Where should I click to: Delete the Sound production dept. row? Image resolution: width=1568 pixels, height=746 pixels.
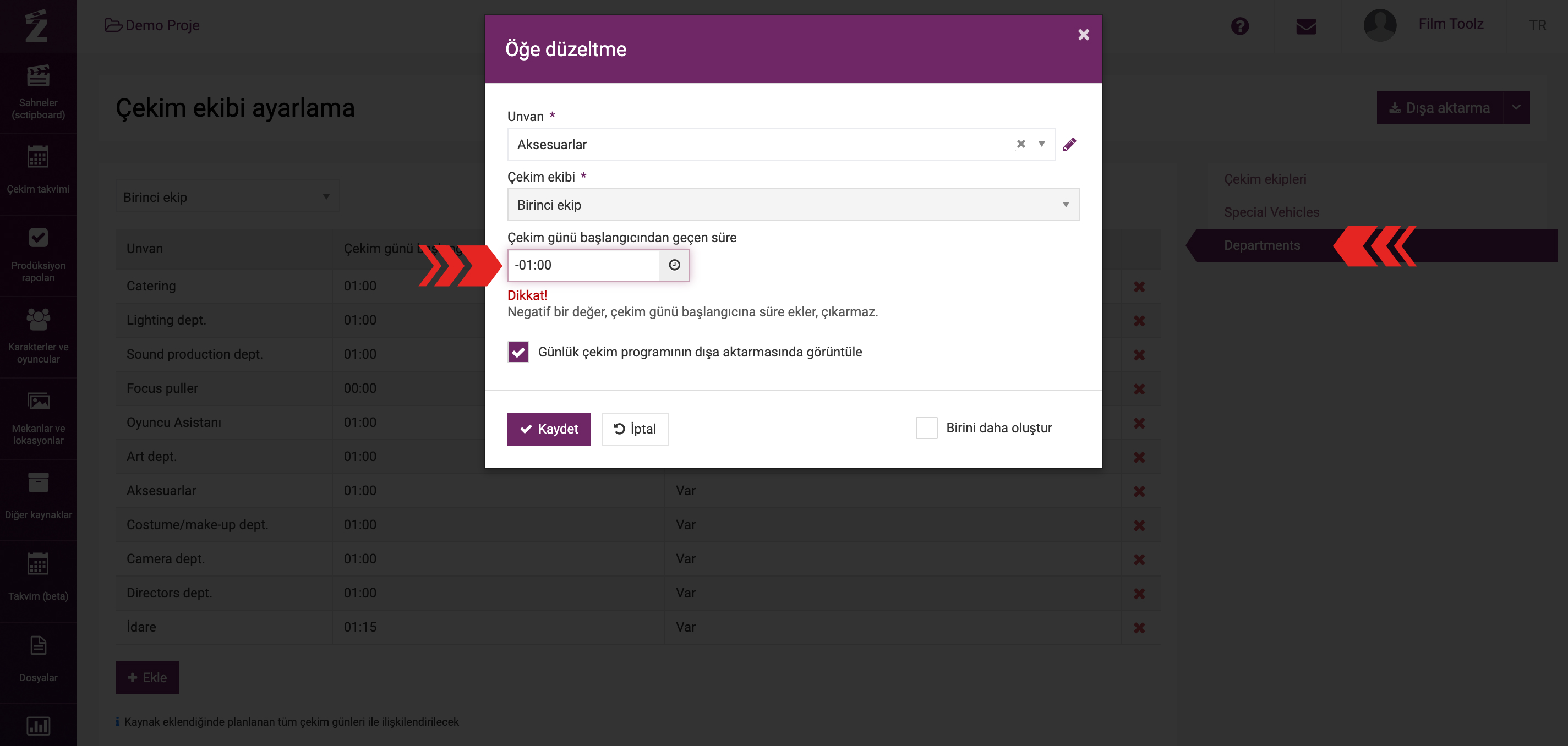pos(1139,355)
